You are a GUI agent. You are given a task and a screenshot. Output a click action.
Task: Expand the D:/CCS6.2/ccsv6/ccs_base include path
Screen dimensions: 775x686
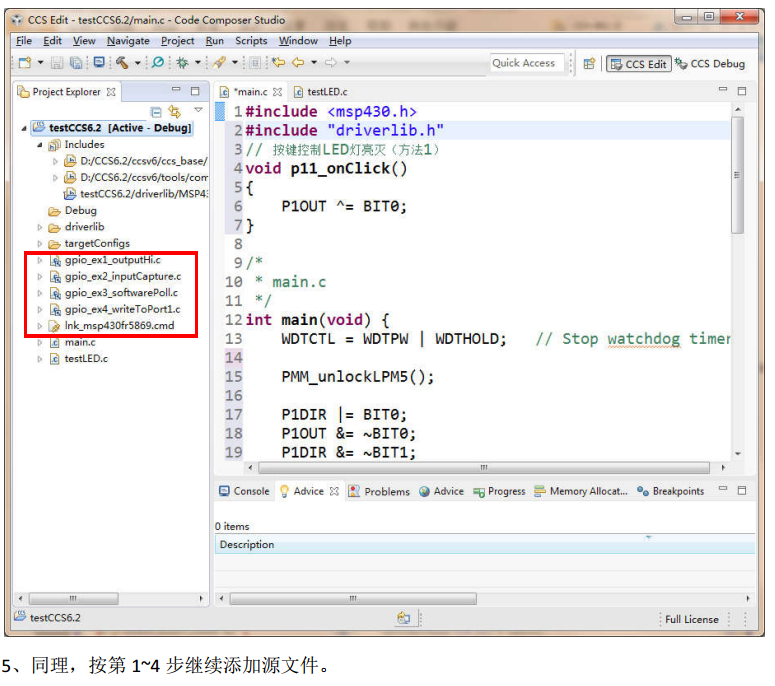(55, 161)
